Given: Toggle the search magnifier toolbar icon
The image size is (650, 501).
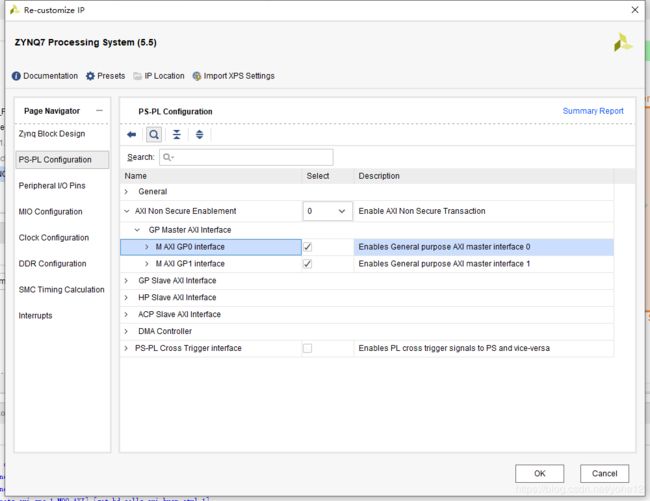Looking at the screenshot, I should pos(154,135).
